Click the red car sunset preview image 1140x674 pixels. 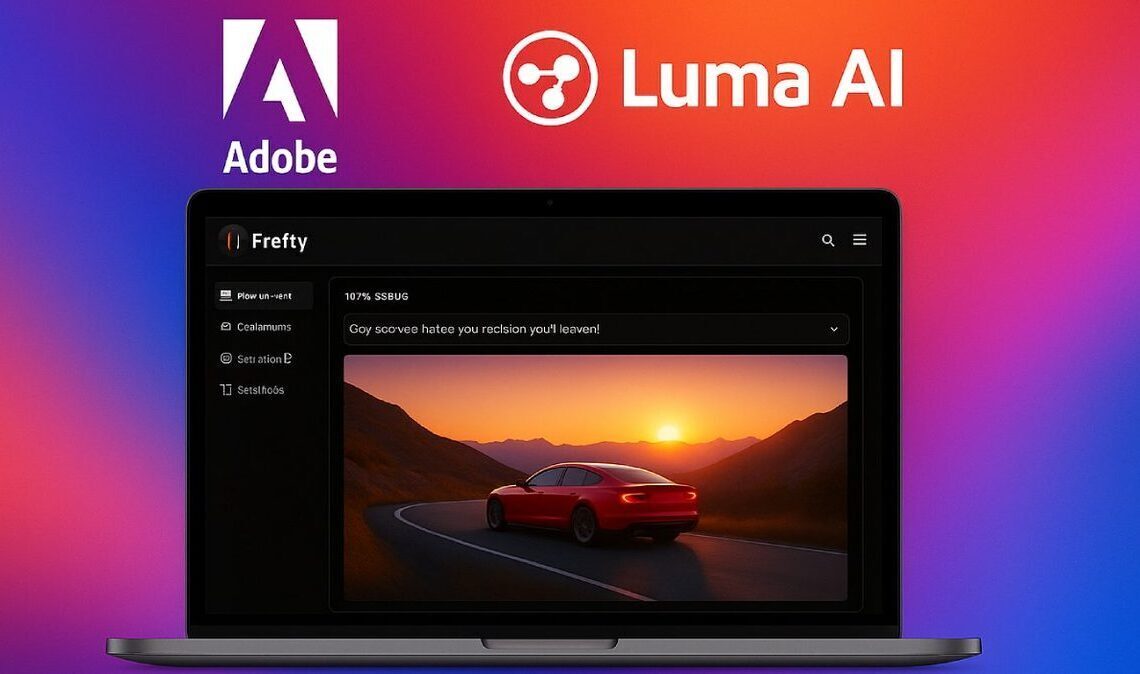coord(595,478)
